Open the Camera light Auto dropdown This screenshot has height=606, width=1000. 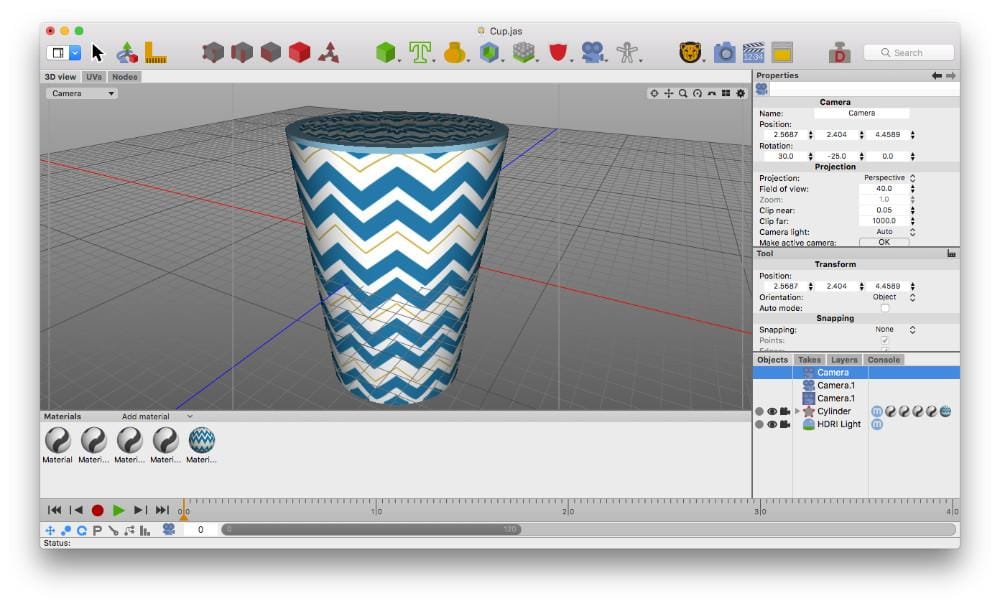point(889,232)
